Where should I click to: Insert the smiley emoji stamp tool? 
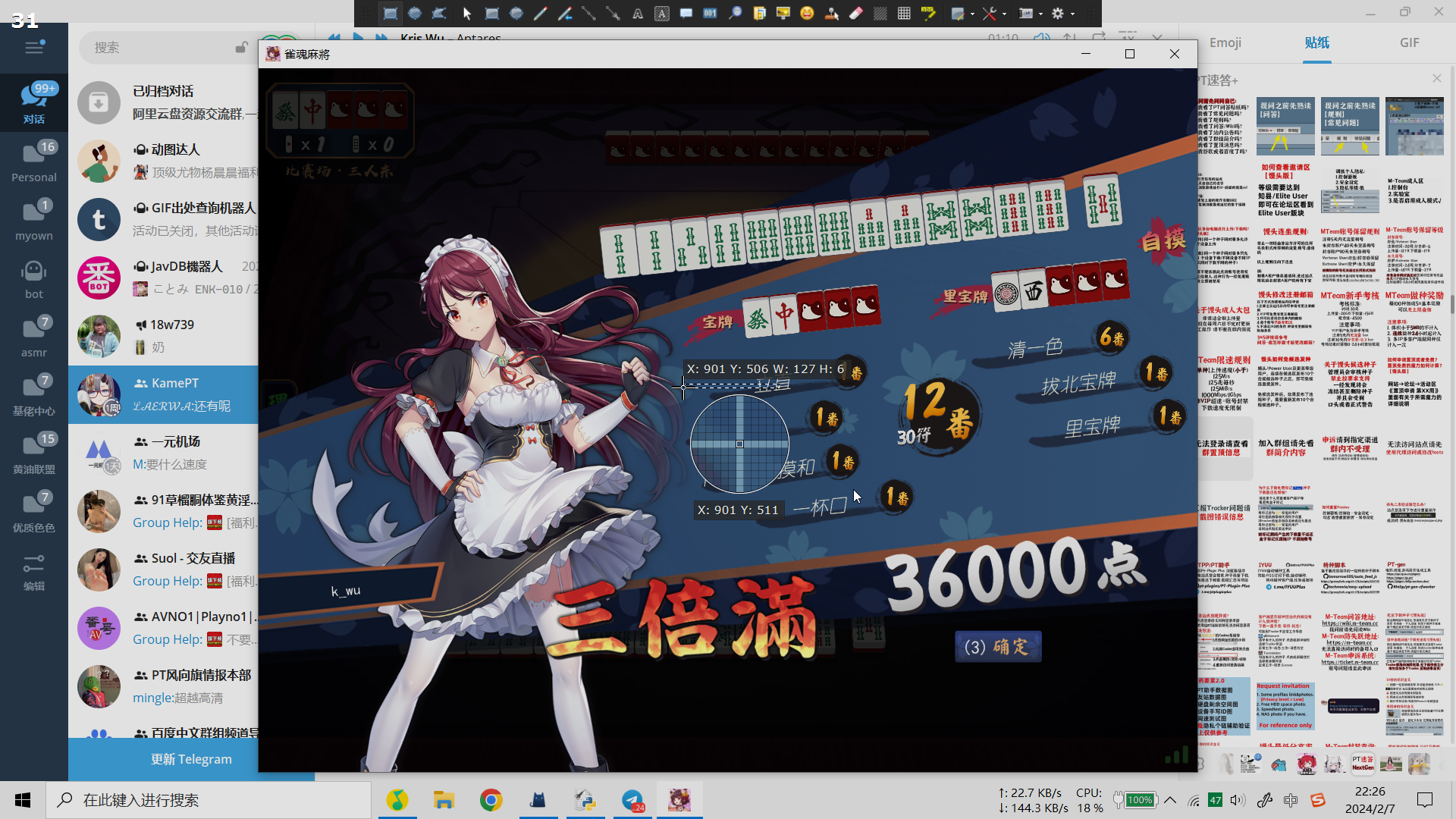point(807,13)
